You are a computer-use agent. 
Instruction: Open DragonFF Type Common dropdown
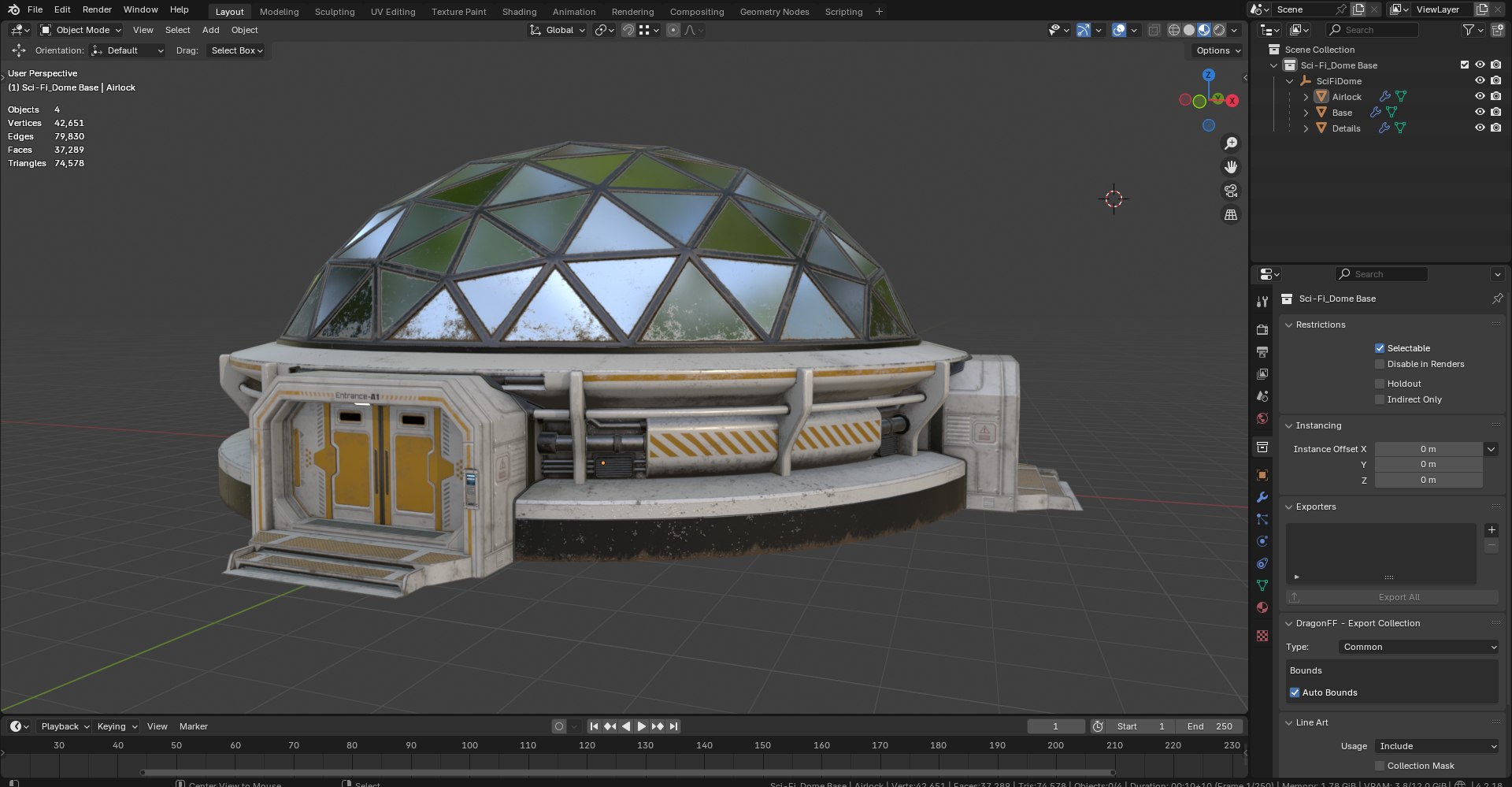(x=1418, y=647)
